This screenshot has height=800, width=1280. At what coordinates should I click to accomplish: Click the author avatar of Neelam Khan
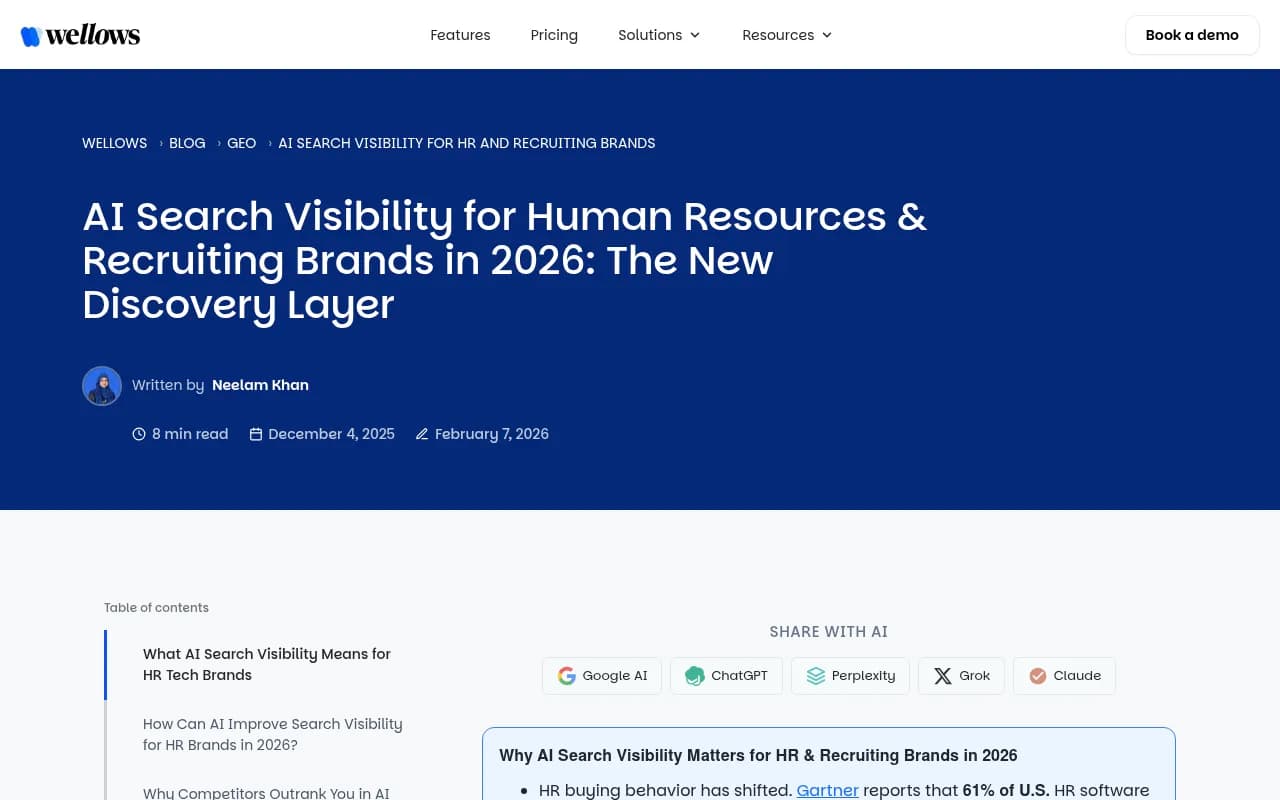[x=102, y=386]
